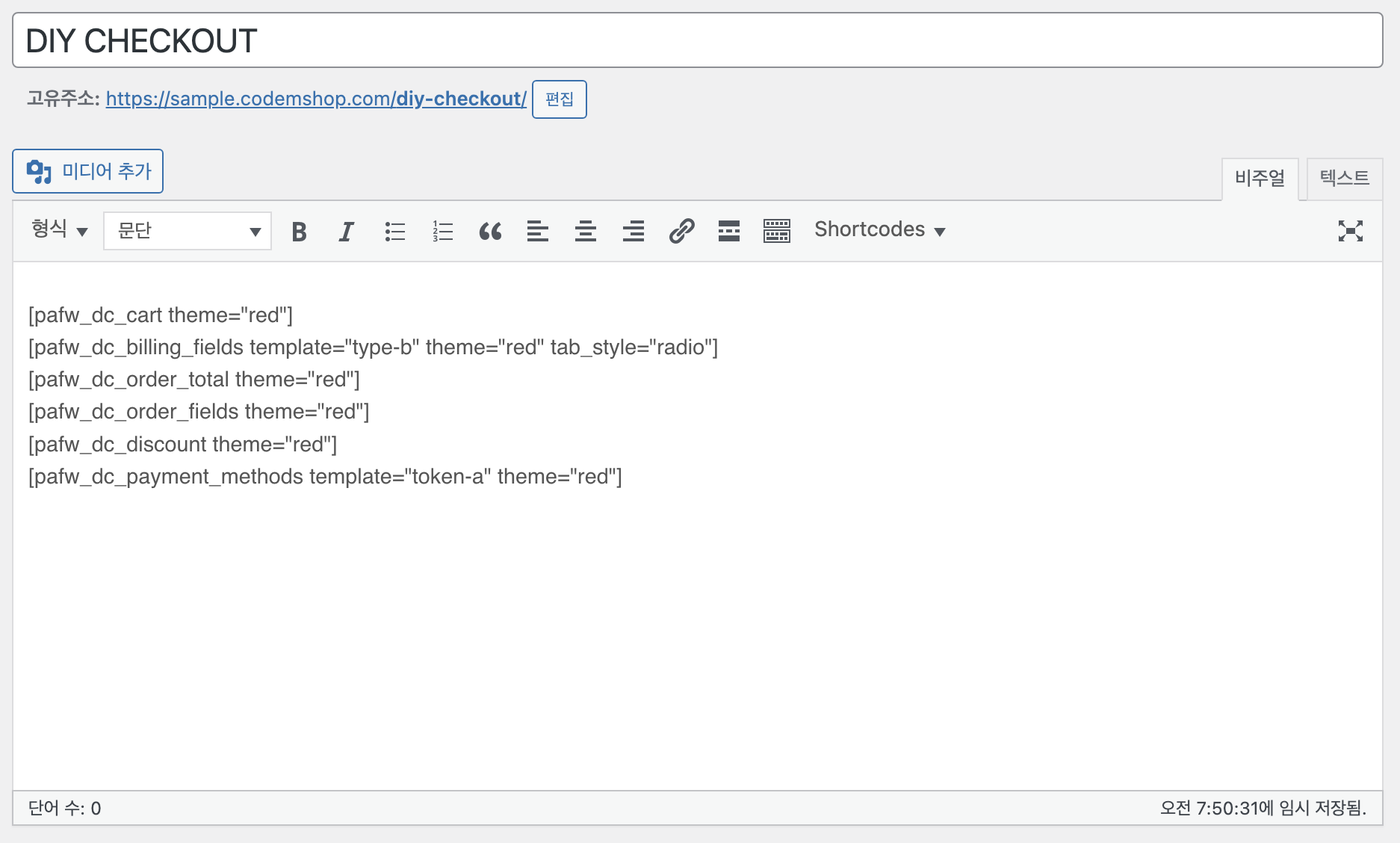Apply italic formatting

click(x=346, y=232)
